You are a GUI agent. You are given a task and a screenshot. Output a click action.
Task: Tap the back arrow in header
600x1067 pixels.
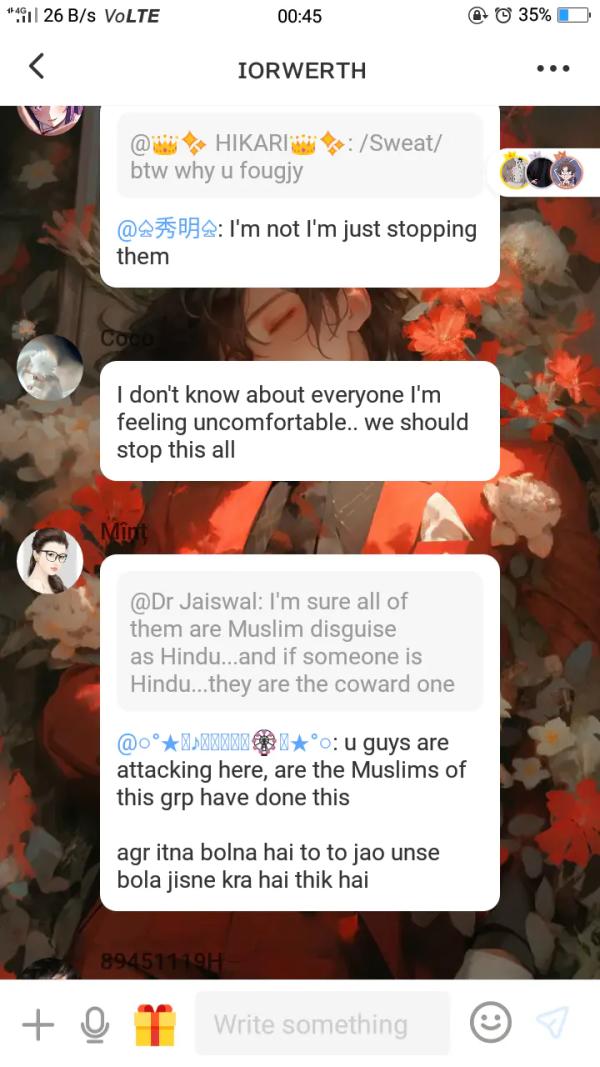pos(37,67)
